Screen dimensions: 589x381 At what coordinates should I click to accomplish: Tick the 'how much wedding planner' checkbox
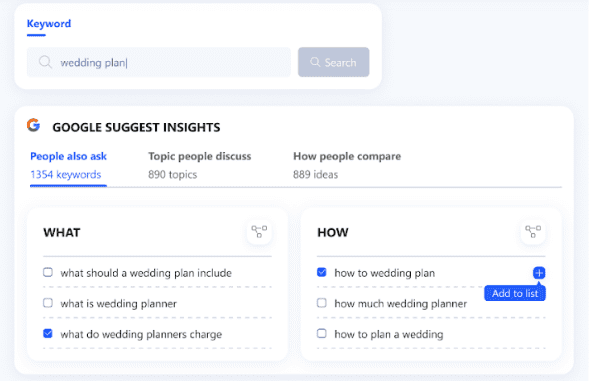coord(322,303)
